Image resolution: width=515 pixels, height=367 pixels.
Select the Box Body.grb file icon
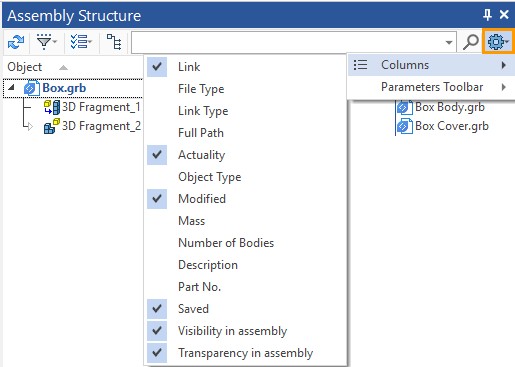coord(404,107)
